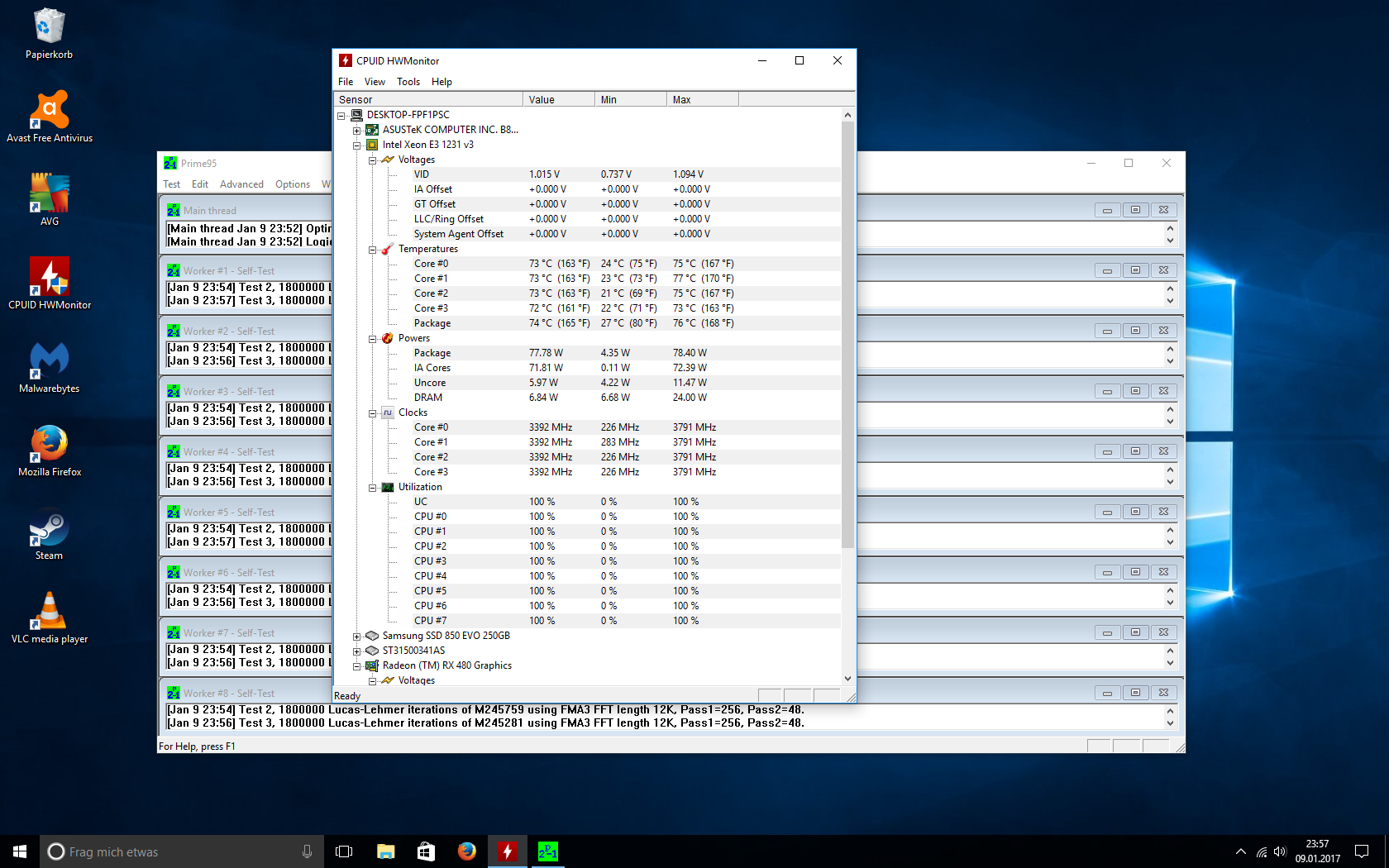Collapse the CPU Temperatures group

tap(373, 250)
